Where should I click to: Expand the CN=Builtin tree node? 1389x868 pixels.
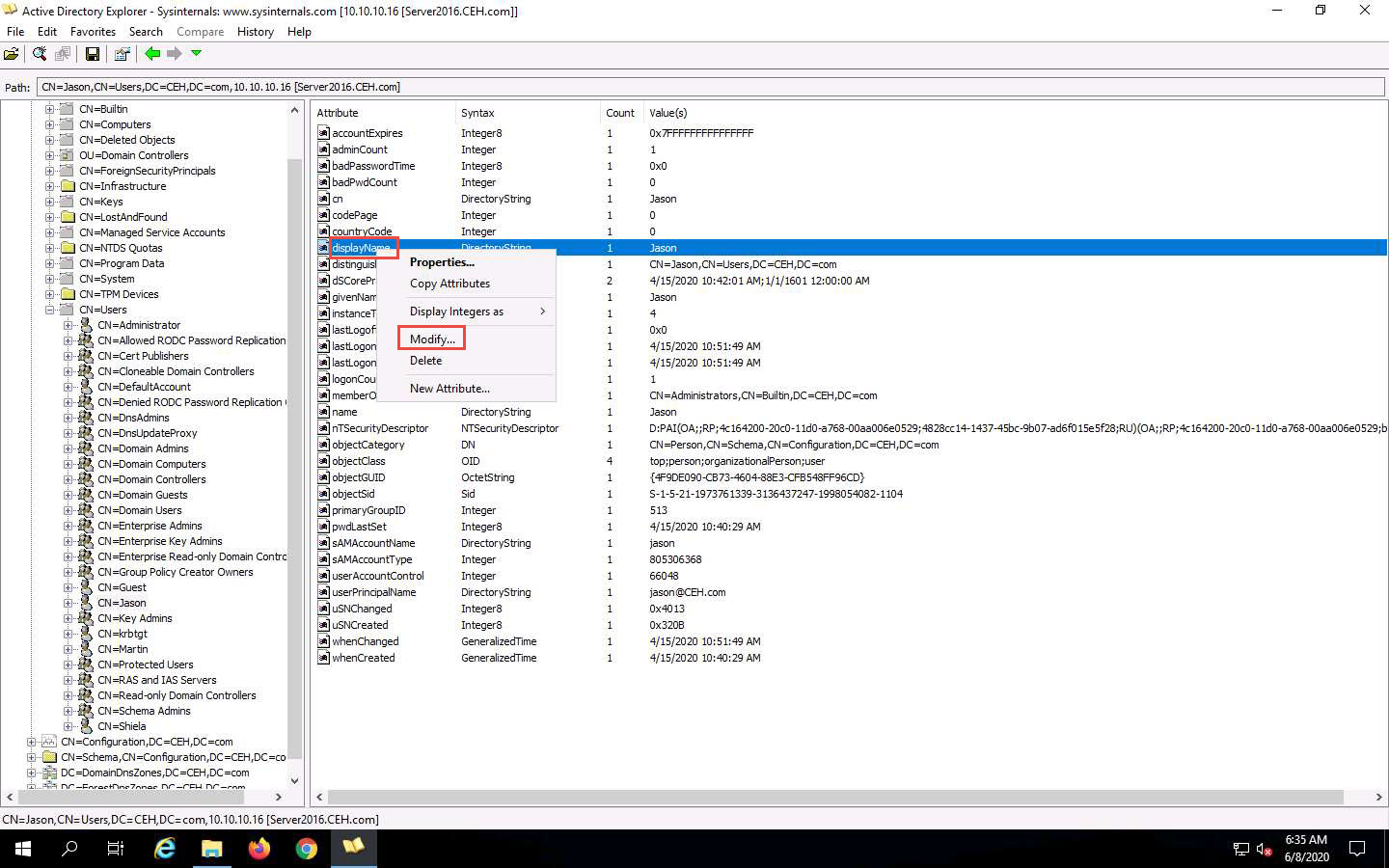click(49, 109)
